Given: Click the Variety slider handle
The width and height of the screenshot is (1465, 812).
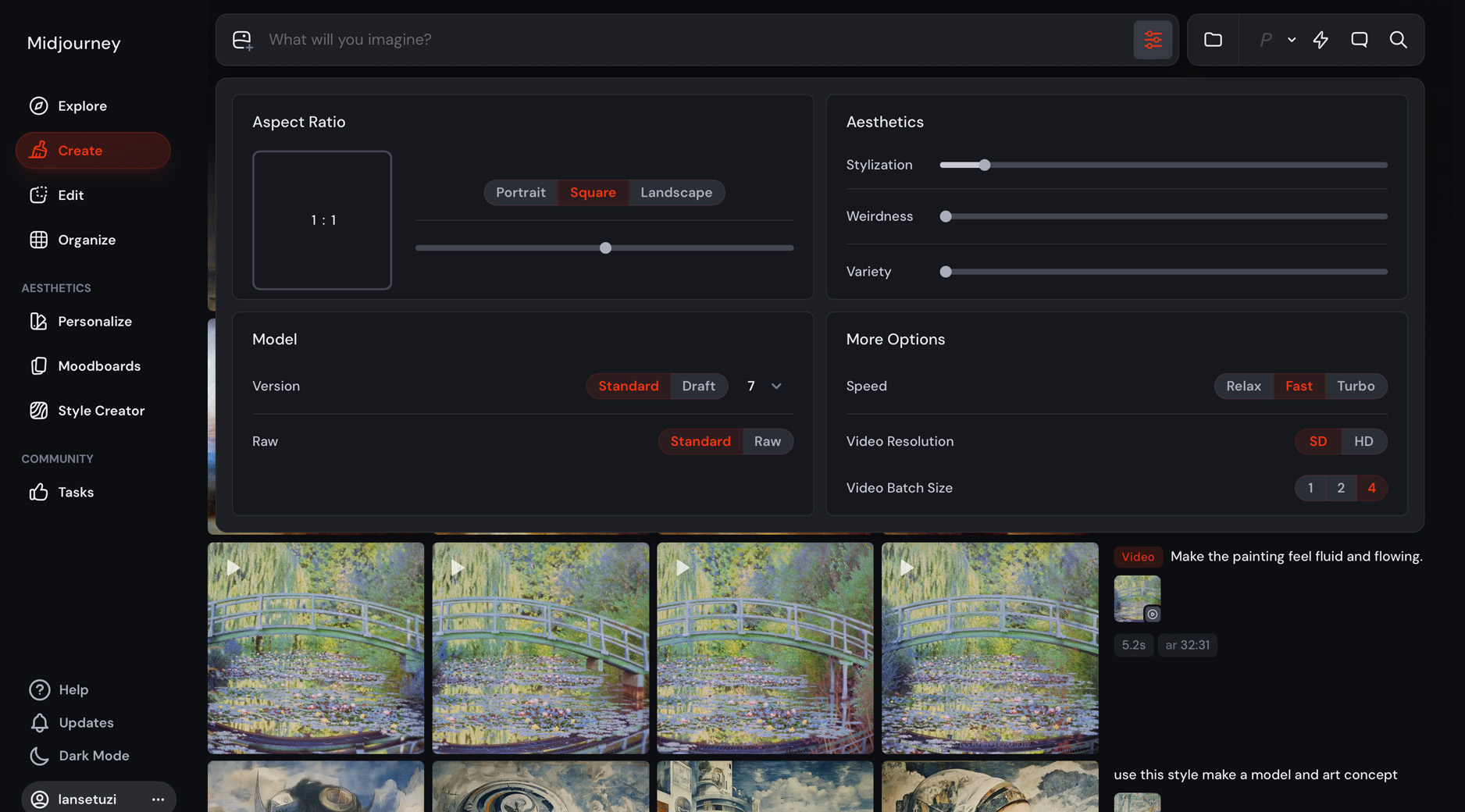Looking at the screenshot, I should coord(946,272).
